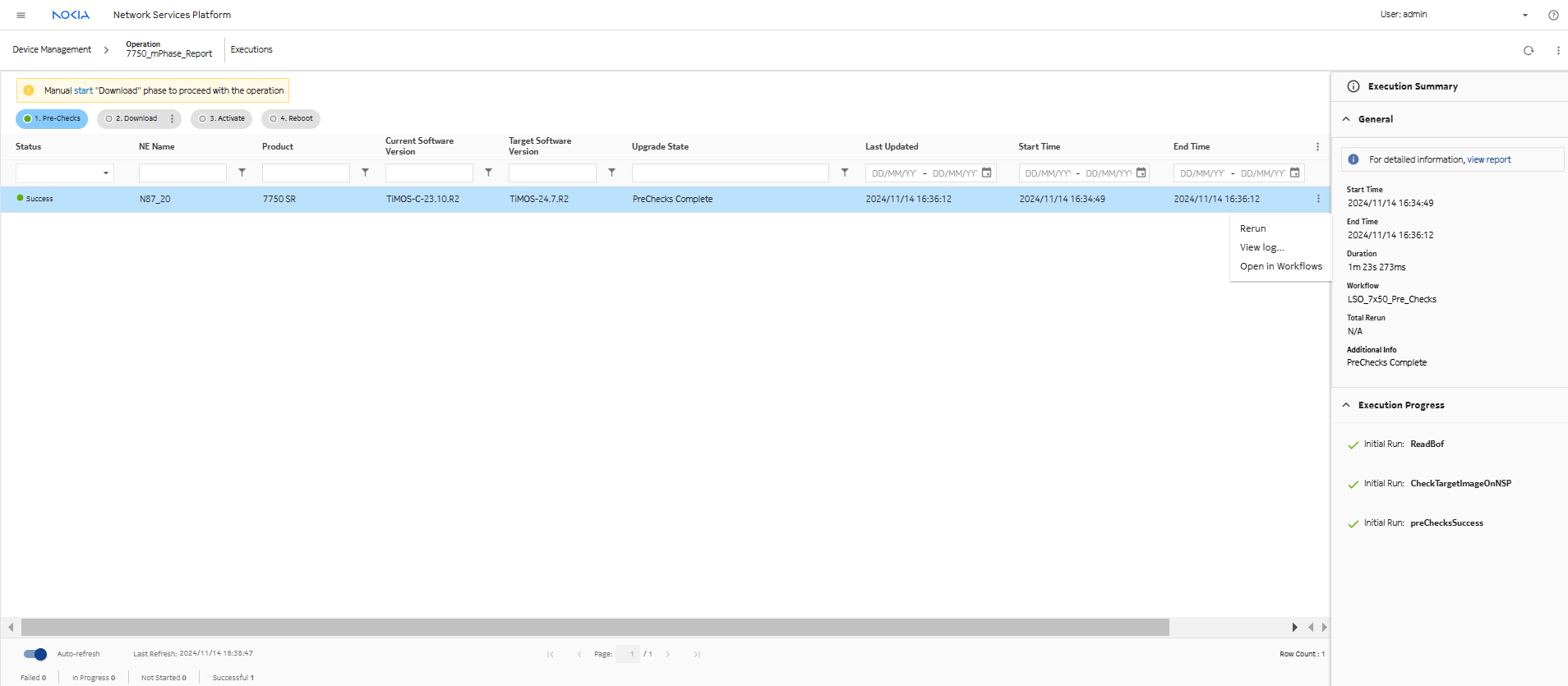Click the Upgrade State filter icon
This screenshot has height=686, width=1568.
(844, 173)
